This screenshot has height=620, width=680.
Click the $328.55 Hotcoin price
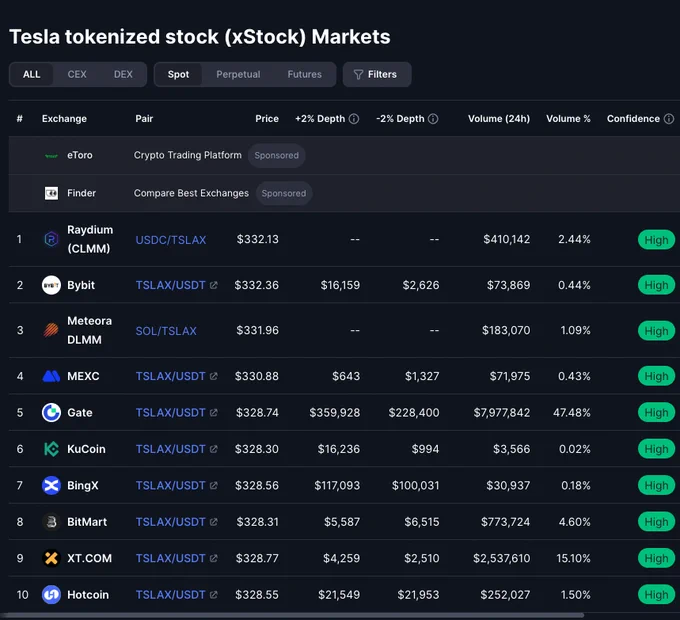[x=257, y=595]
